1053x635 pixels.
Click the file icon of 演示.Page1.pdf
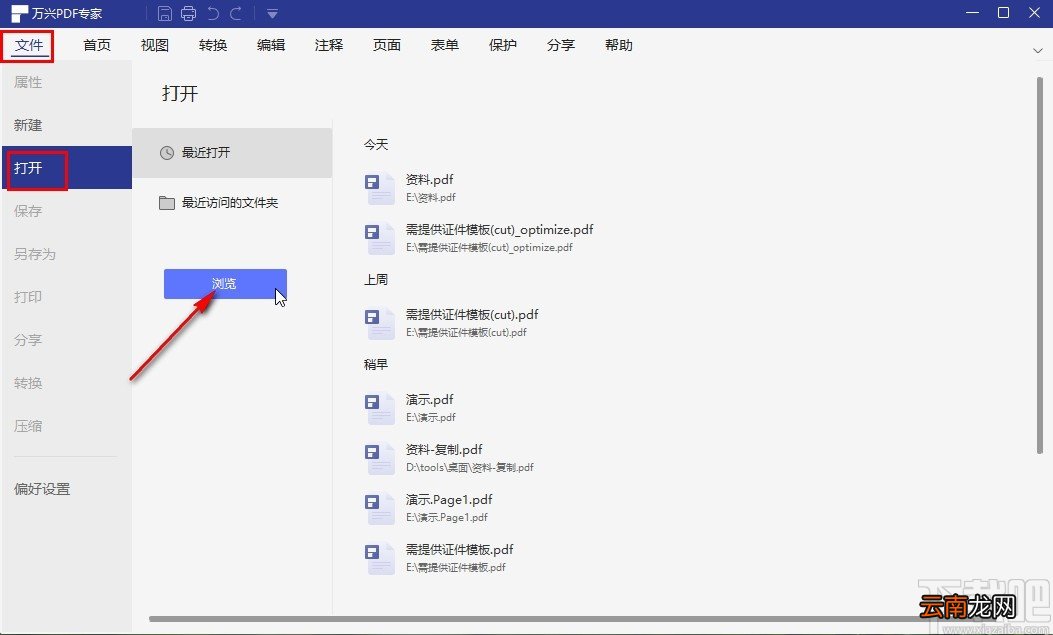(379, 509)
